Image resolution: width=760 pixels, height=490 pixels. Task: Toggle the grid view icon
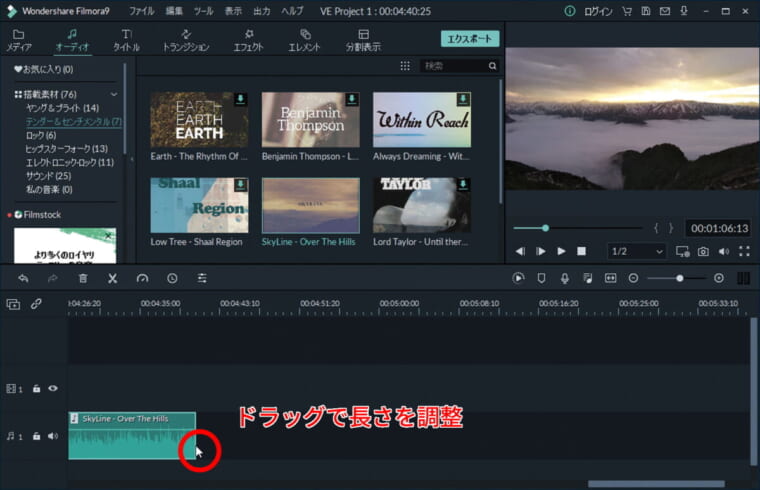[x=405, y=66]
